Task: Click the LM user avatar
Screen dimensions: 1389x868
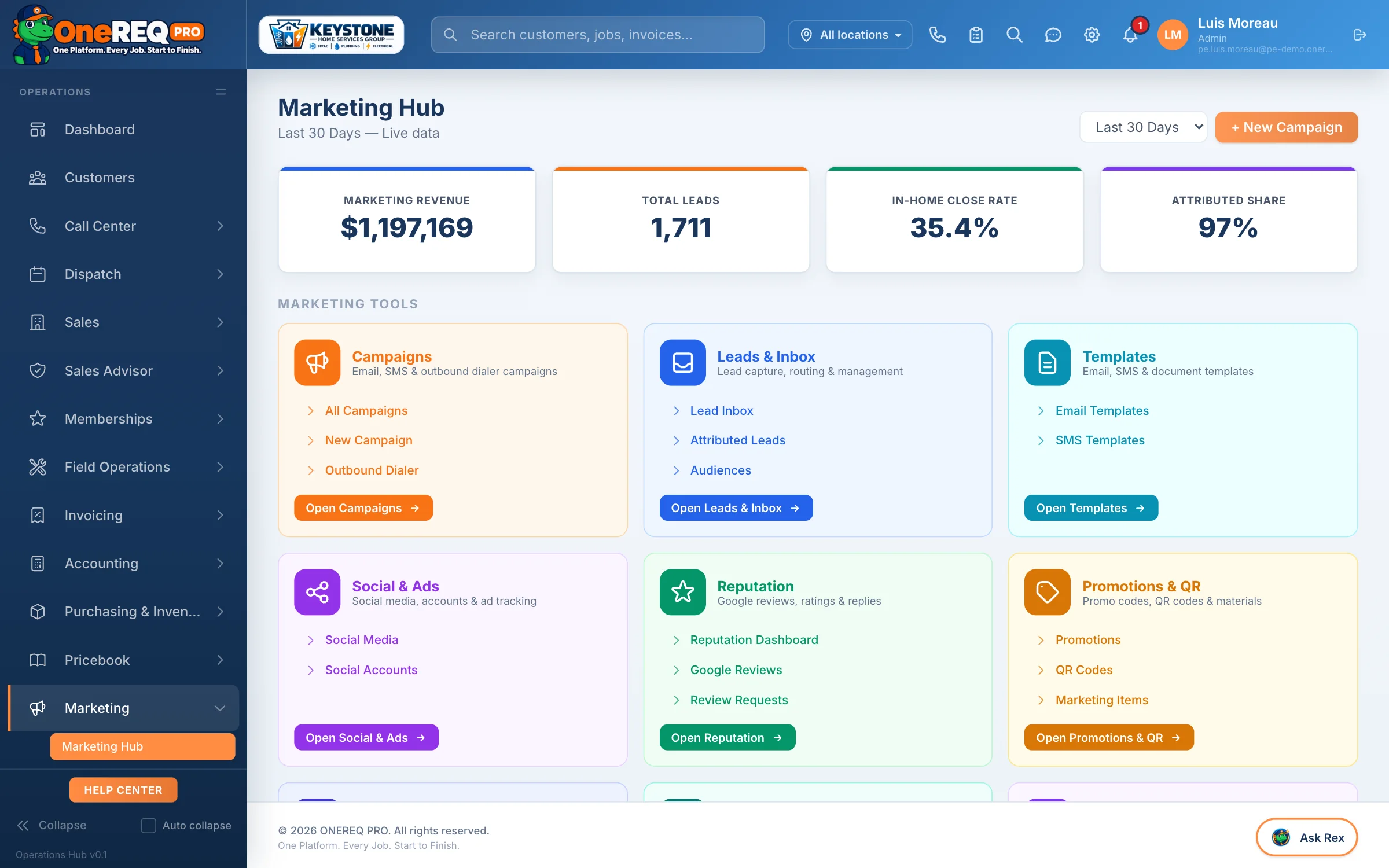Action: tap(1173, 35)
